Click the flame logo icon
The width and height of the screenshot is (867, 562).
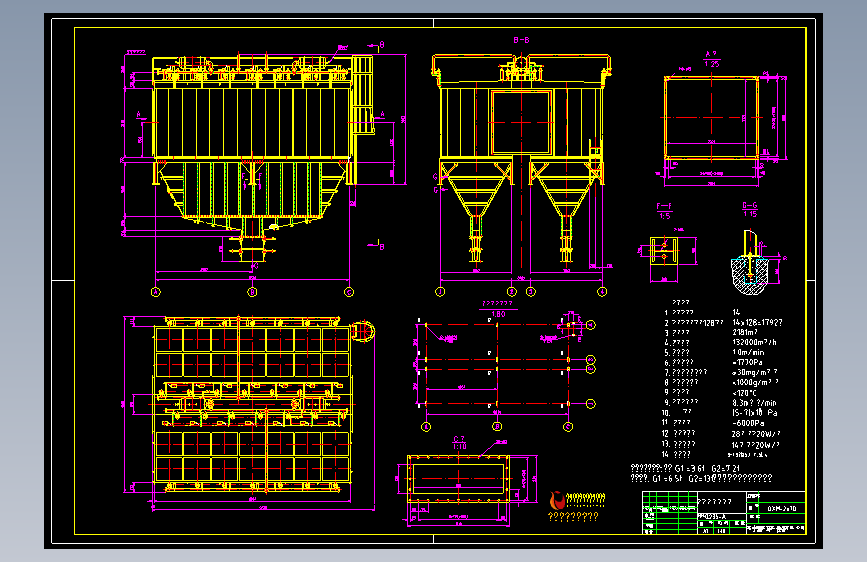[x=557, y=500]
